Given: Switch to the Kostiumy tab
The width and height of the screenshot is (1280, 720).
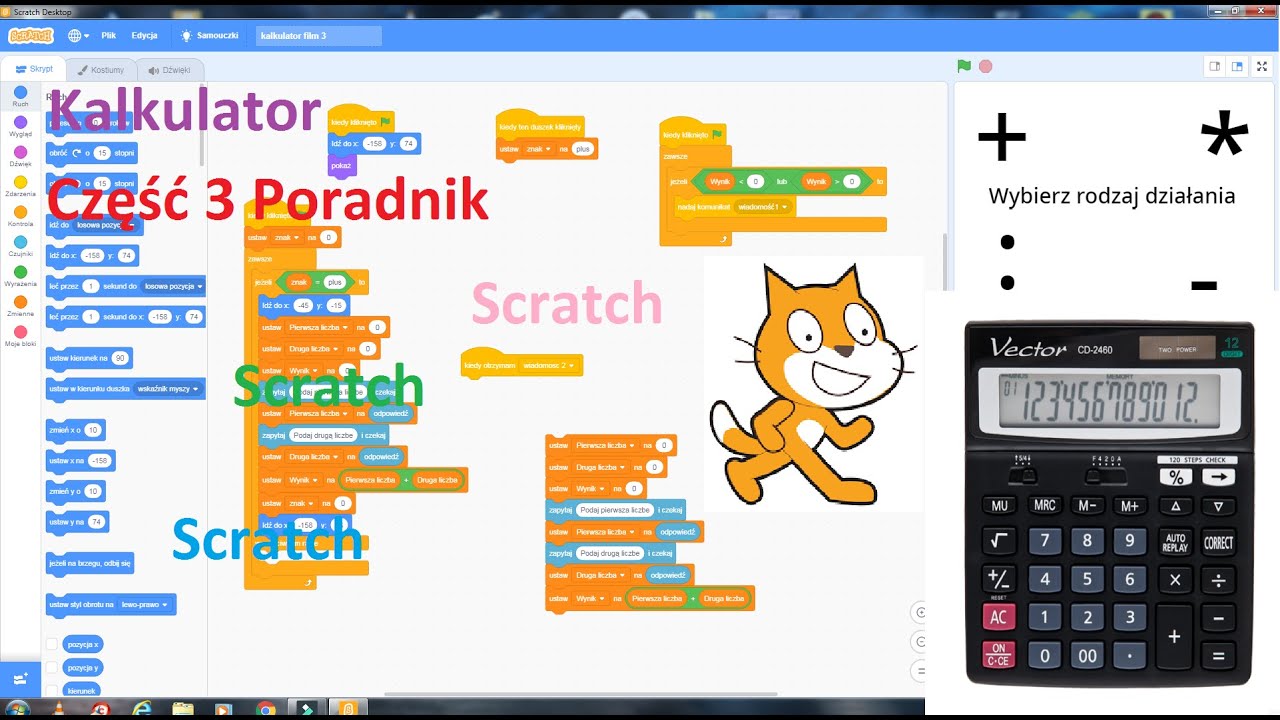Looking at the screenshot, I should tap(101, 70).
